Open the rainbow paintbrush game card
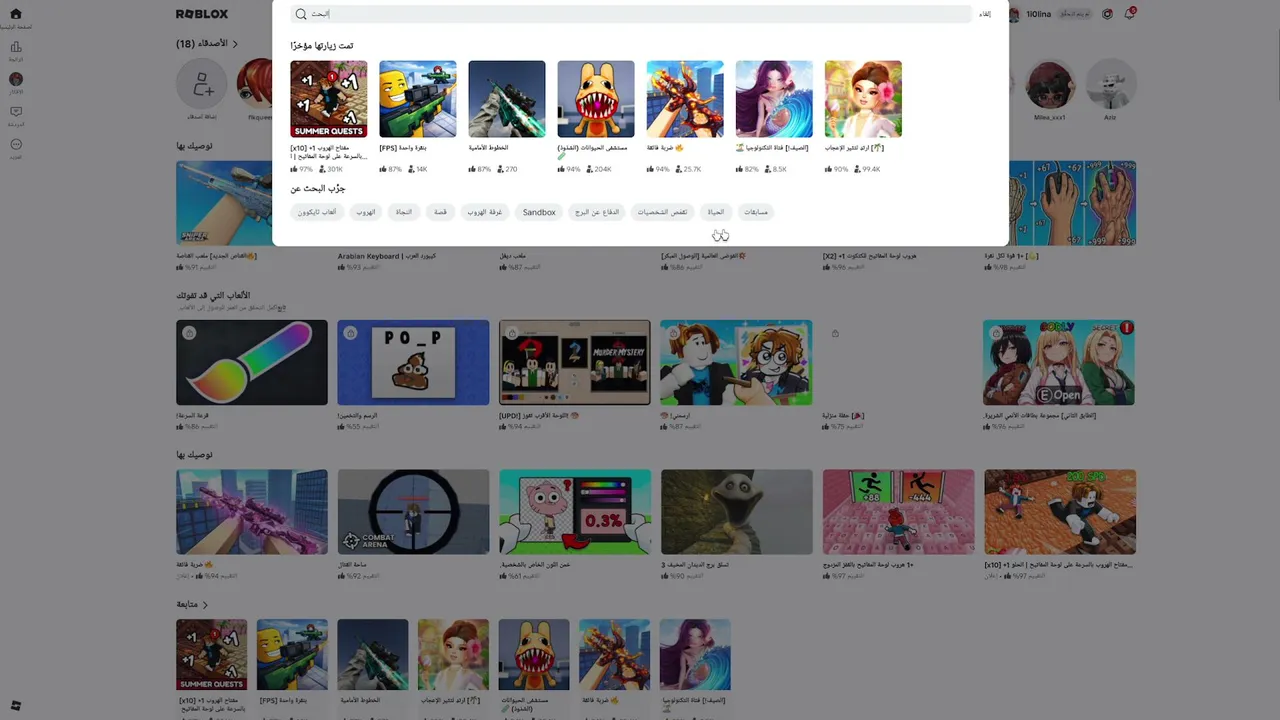 tap(252, 363)
